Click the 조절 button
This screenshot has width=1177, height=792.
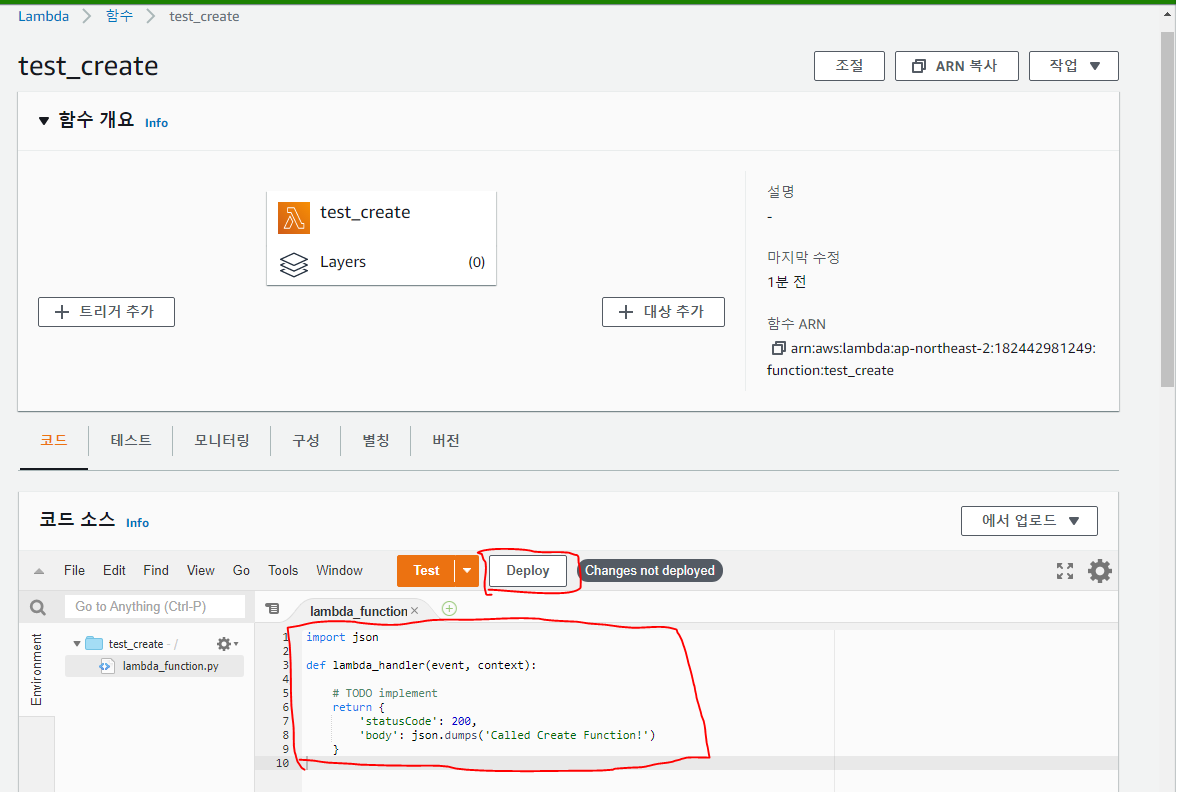point(849,66)
